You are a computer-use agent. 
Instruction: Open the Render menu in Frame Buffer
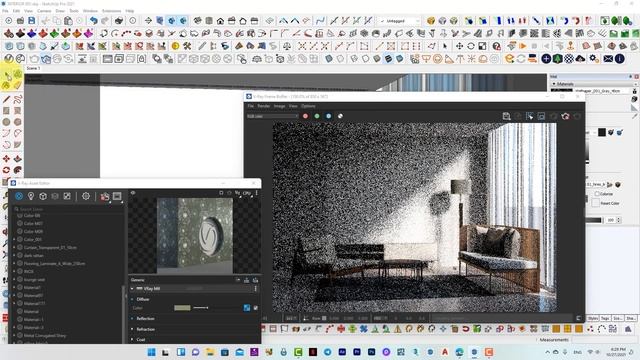(263, 106)
